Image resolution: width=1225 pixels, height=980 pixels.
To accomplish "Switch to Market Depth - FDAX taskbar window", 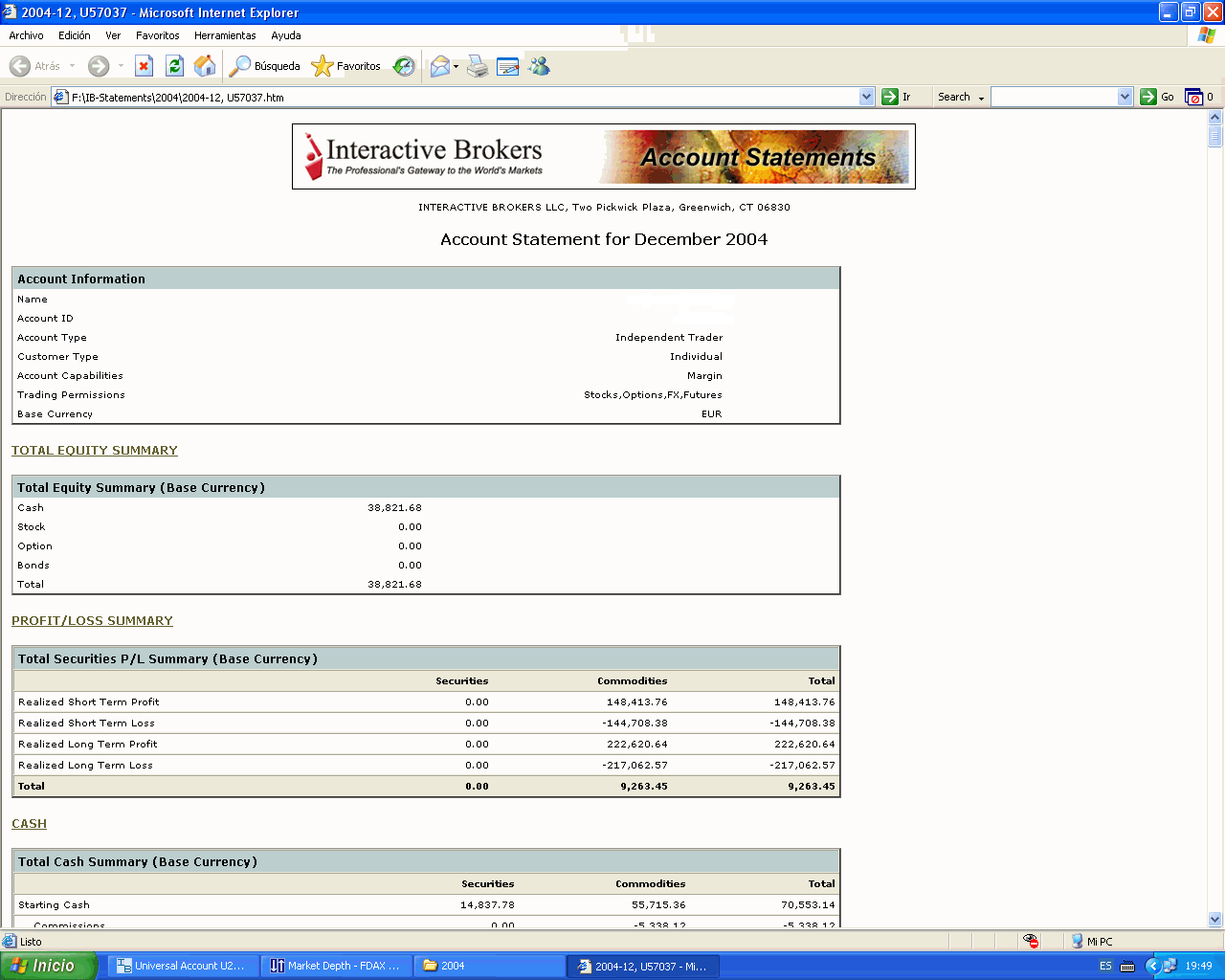I will click(x=336, y=966).
